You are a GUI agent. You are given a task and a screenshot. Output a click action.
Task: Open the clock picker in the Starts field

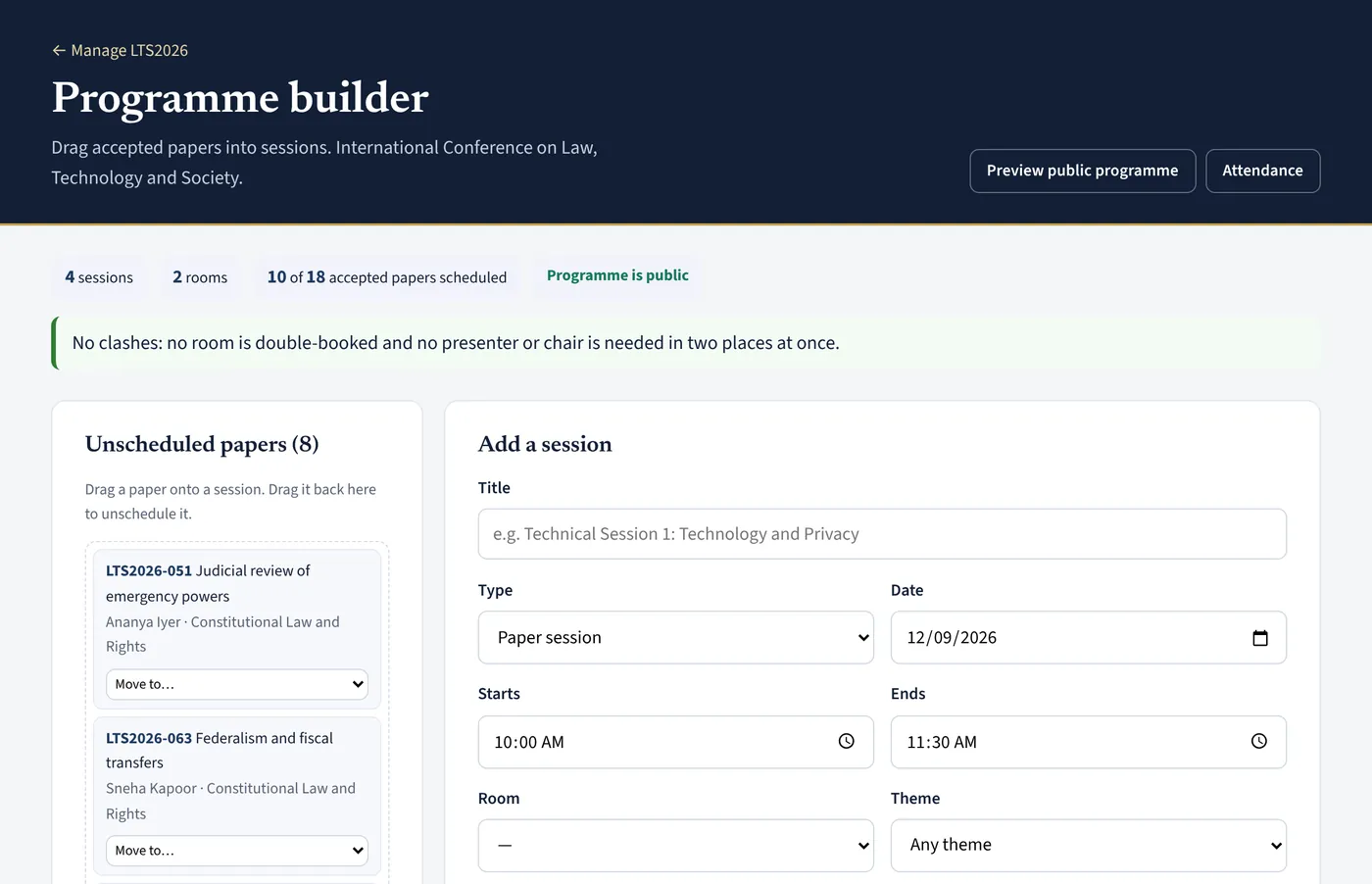(x=847, y=742)
